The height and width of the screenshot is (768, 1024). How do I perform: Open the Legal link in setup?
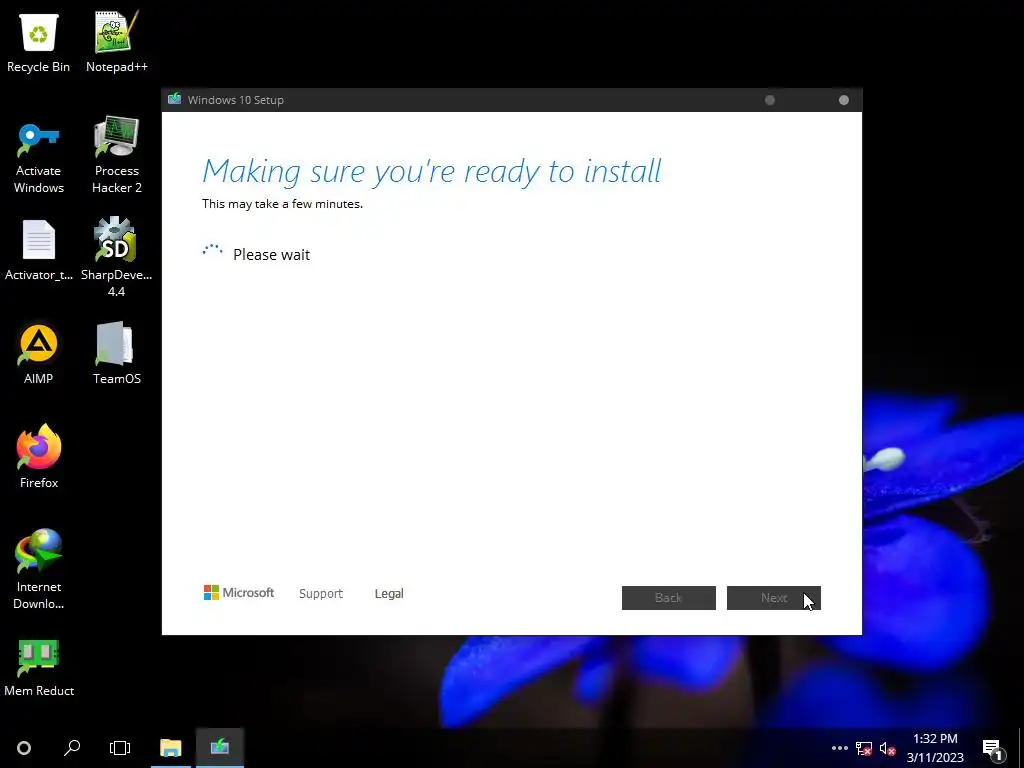[x=389, y=594]
